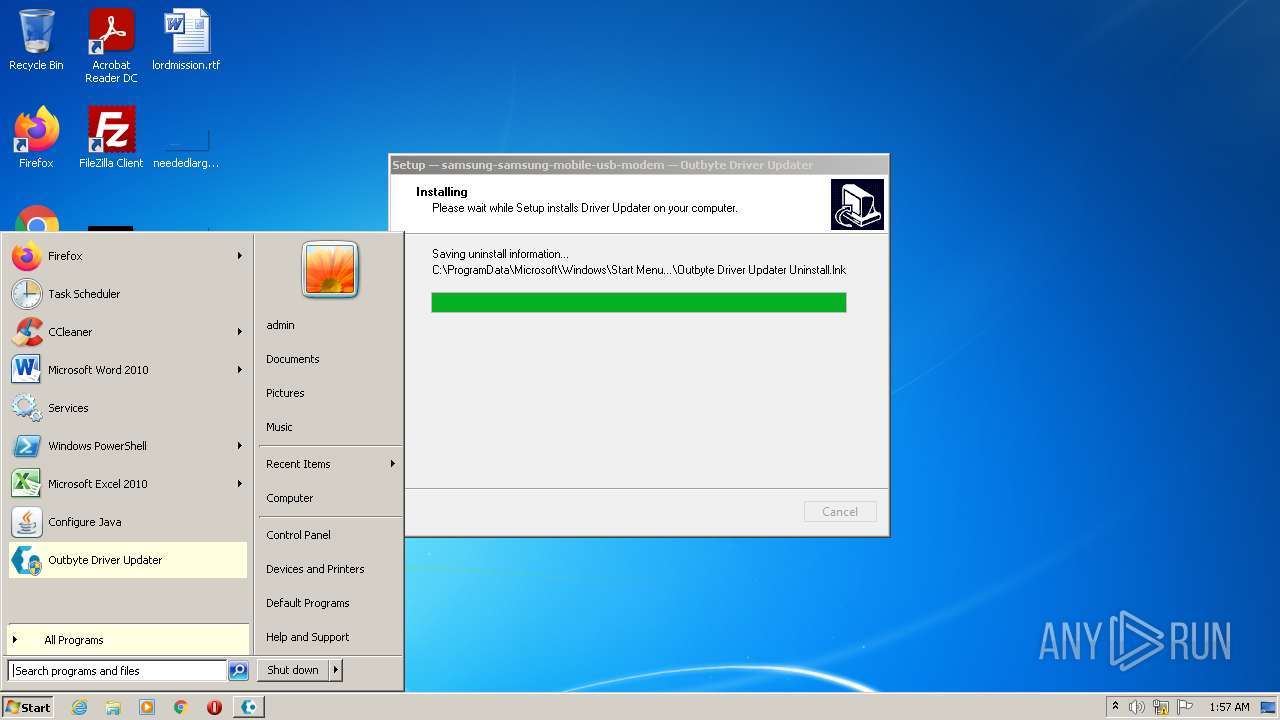1280x720 pixels.
Task: Click the Configure Java icon
Action: [x=26, y=522]
